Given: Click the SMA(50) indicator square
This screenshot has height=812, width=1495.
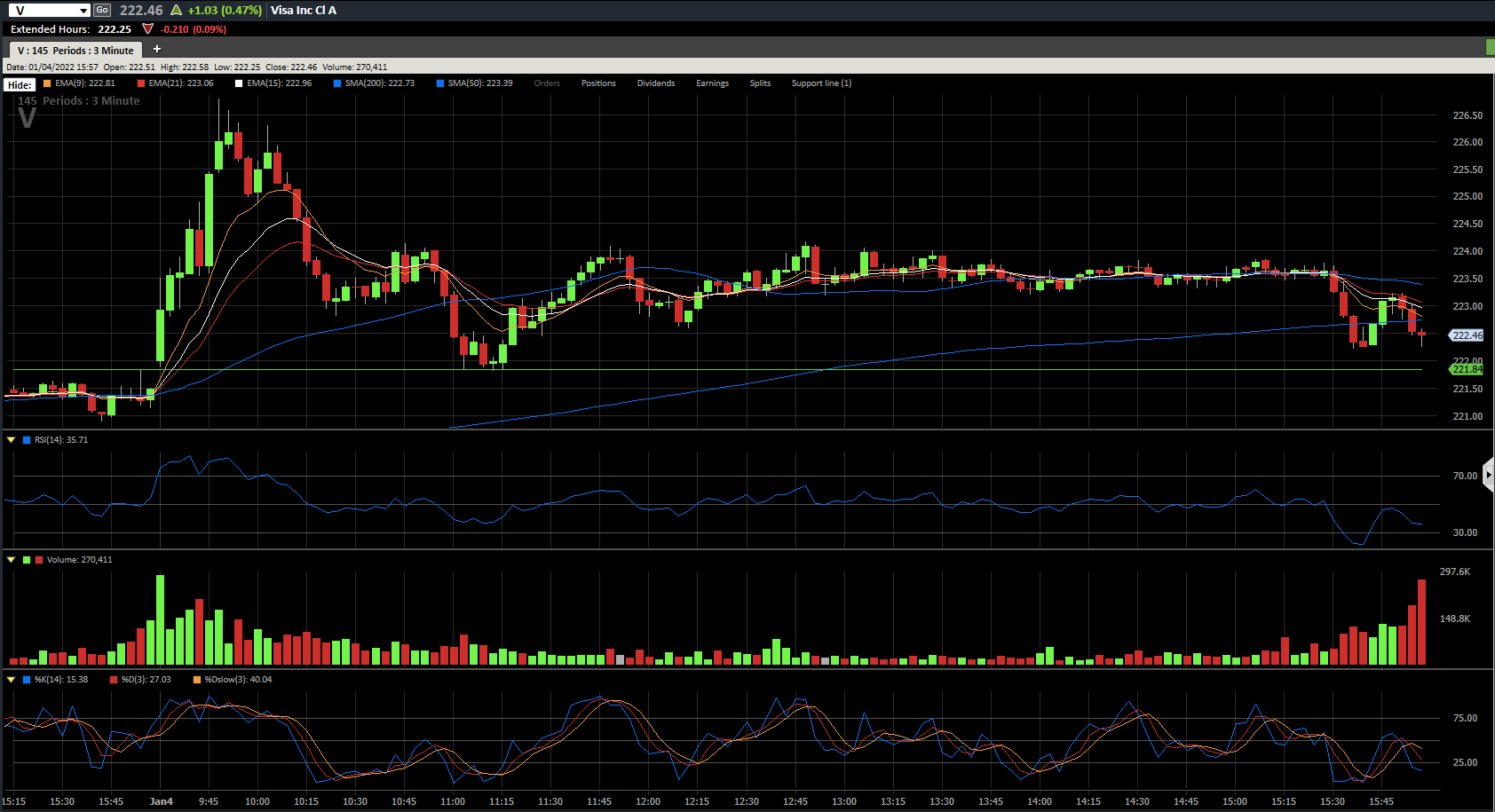Looking at the screenshot, I should point(440,83).
